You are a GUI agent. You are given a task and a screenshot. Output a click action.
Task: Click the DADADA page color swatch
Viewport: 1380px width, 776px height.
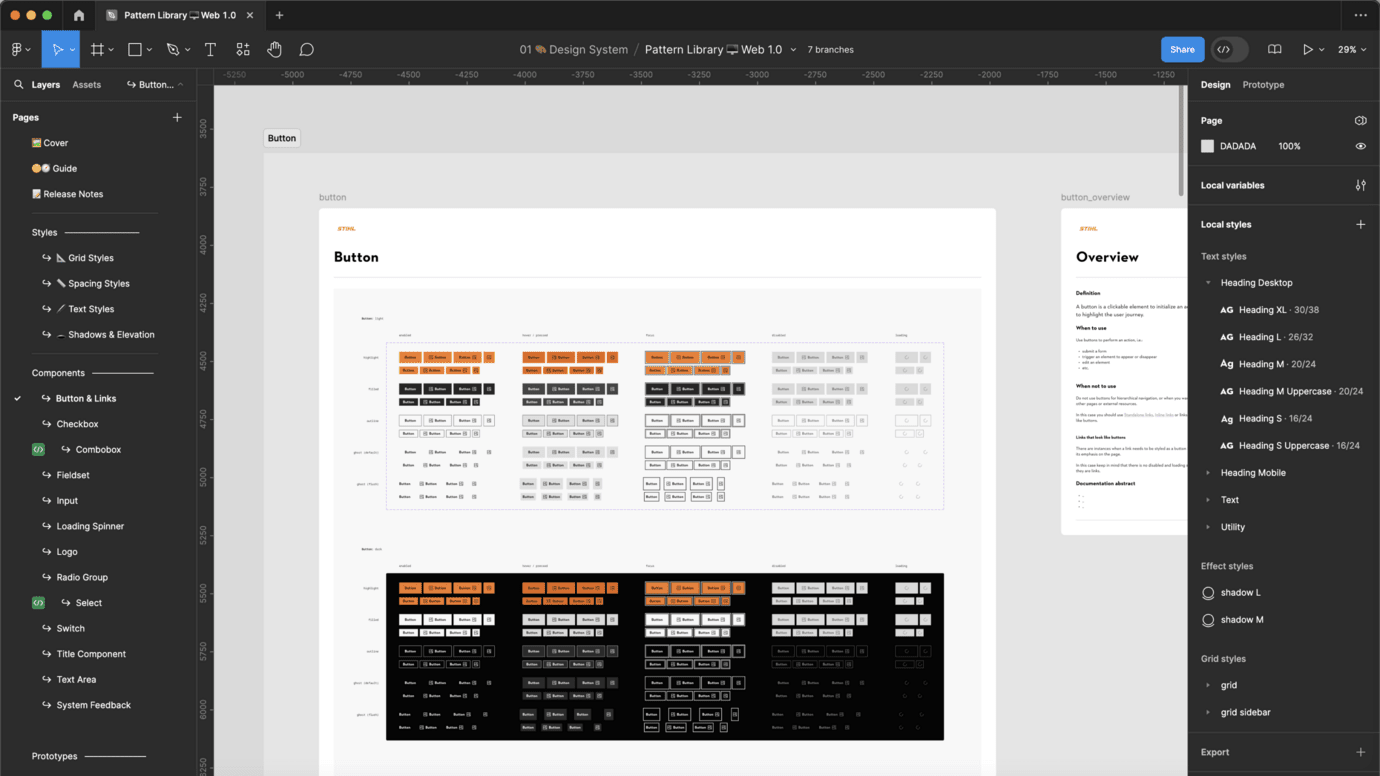[1207, 146]
